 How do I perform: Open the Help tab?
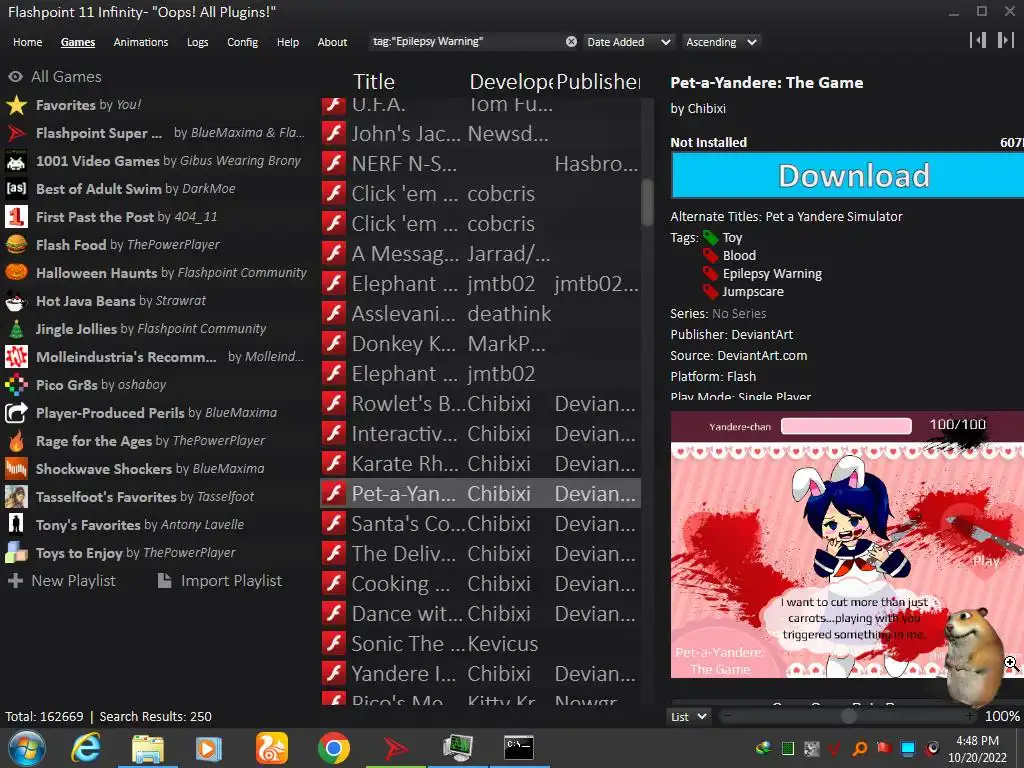(x=287, y=42)
